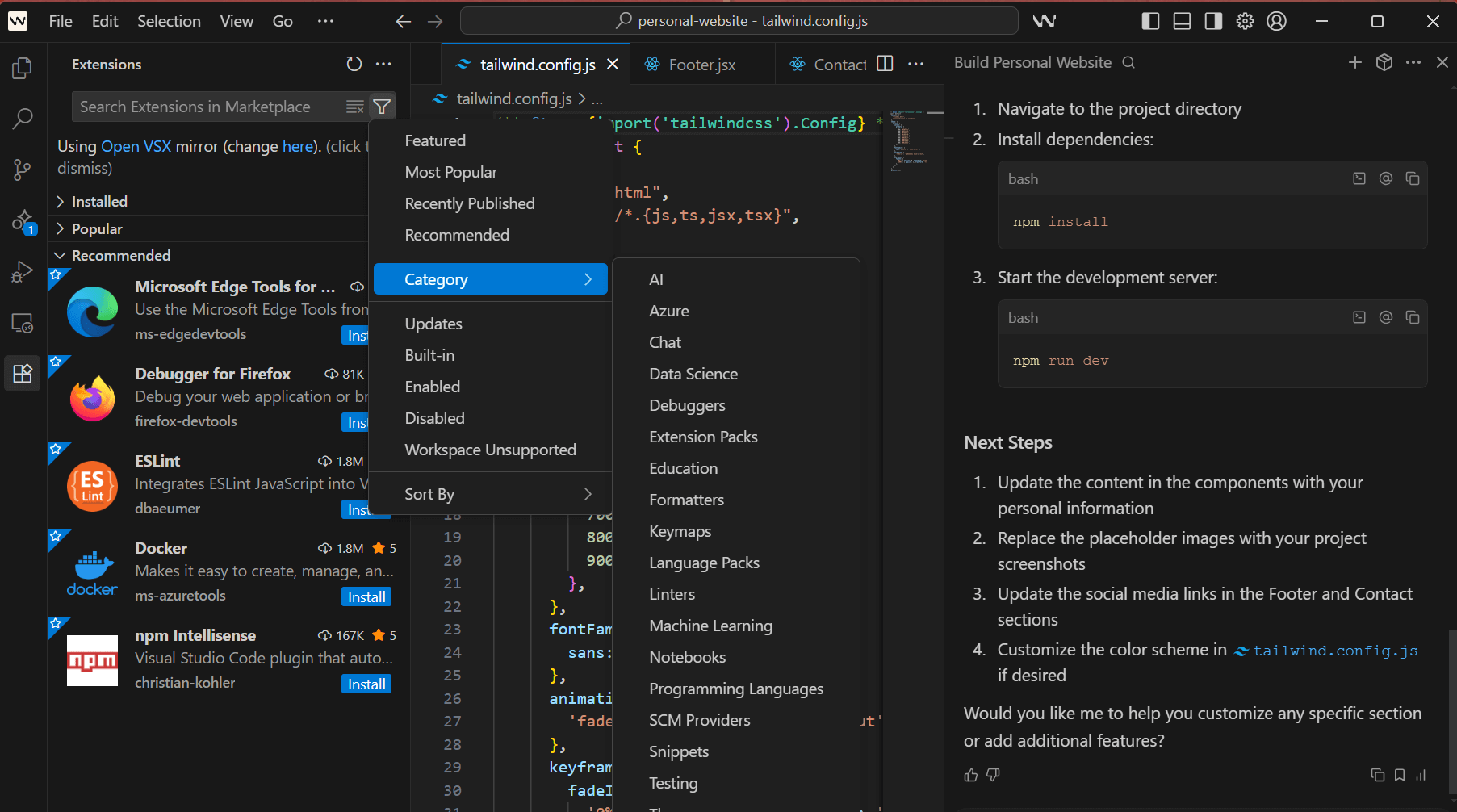This screenshot has height=812, width=1457.
Task: Open the Explorer view in activity bar
Action: pos(22,69)
